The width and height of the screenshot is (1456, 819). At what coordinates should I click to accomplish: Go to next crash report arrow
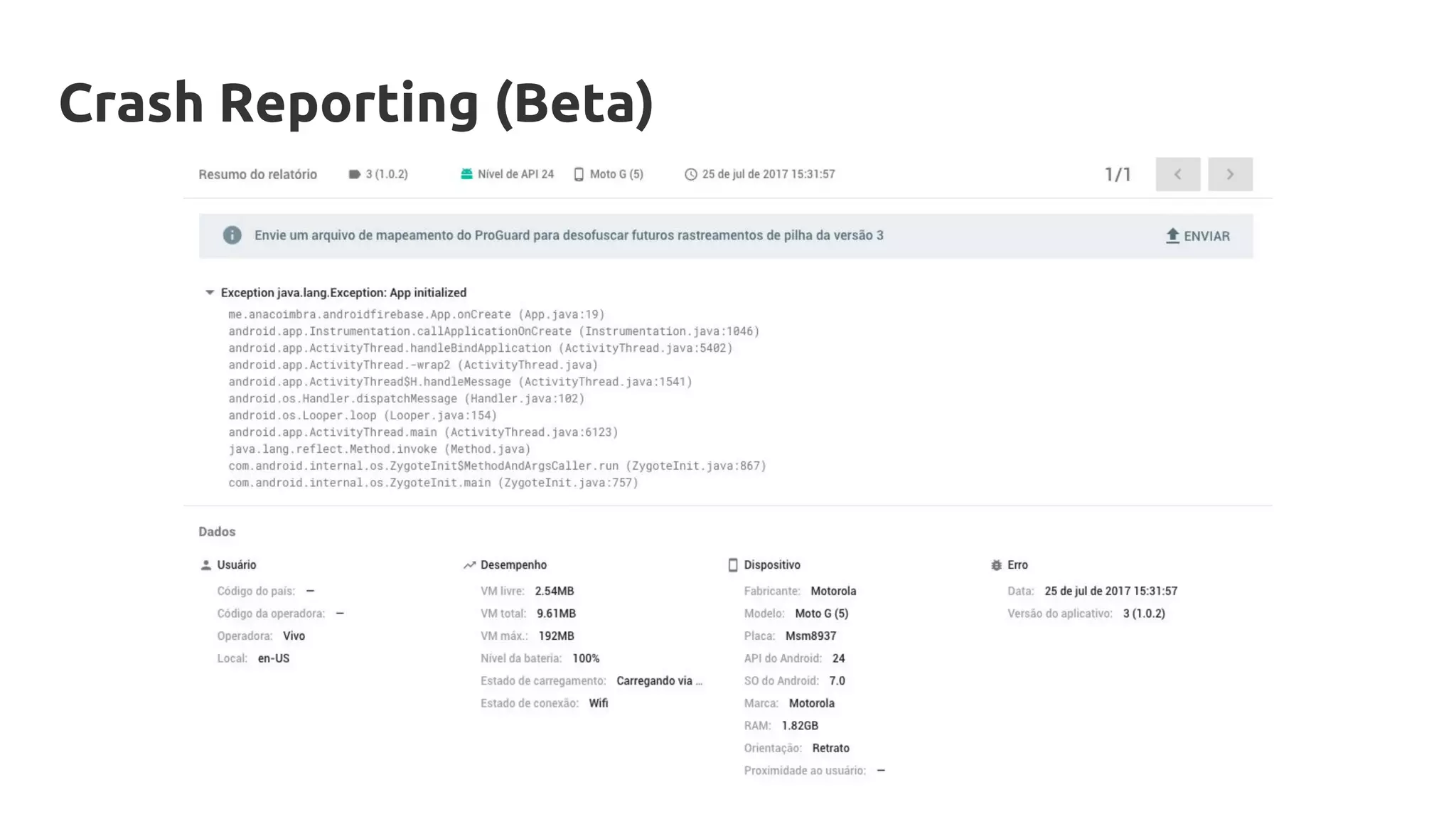(x=1230, y=174)
